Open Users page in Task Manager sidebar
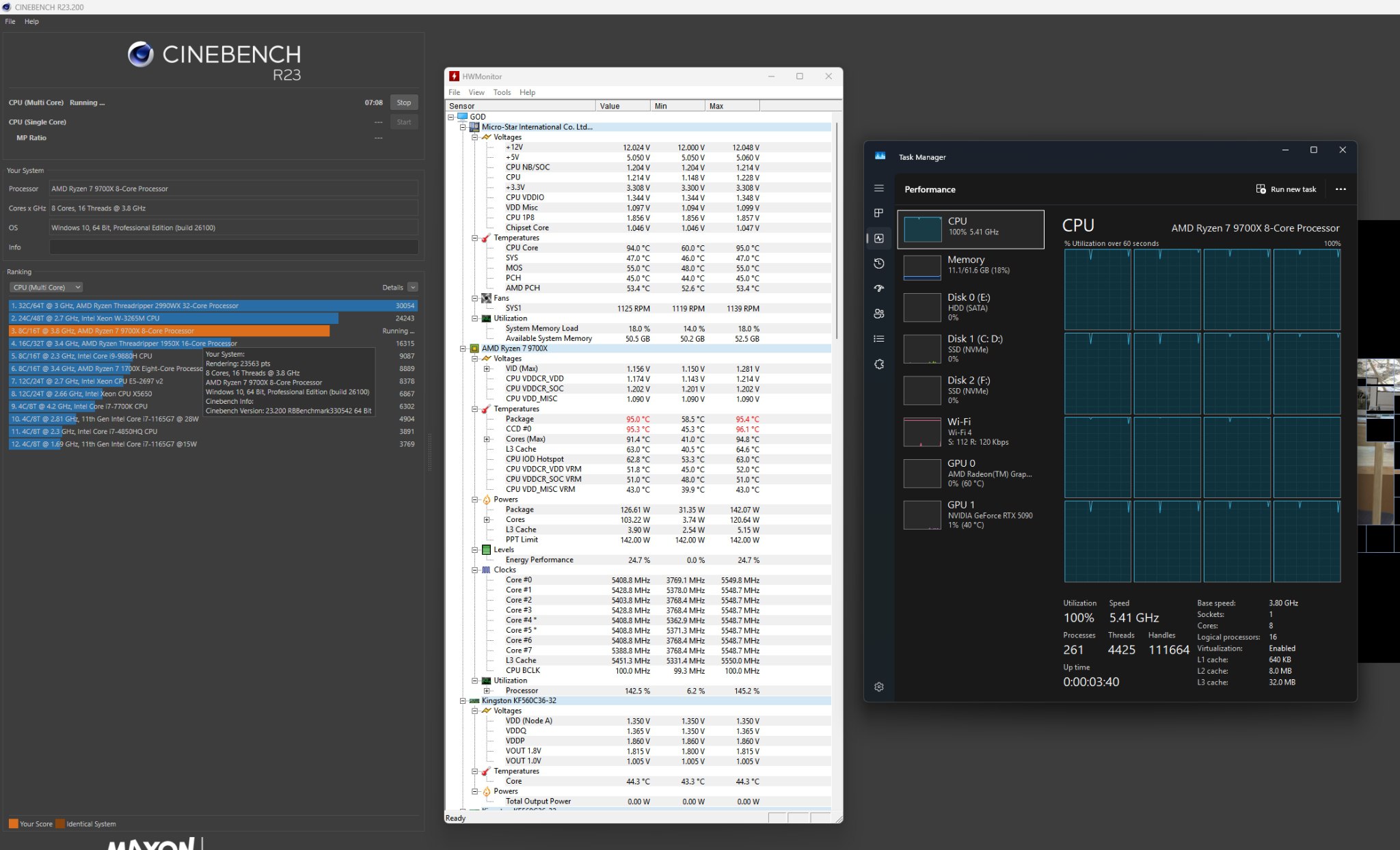1400x850 pixels. [879, 314]
